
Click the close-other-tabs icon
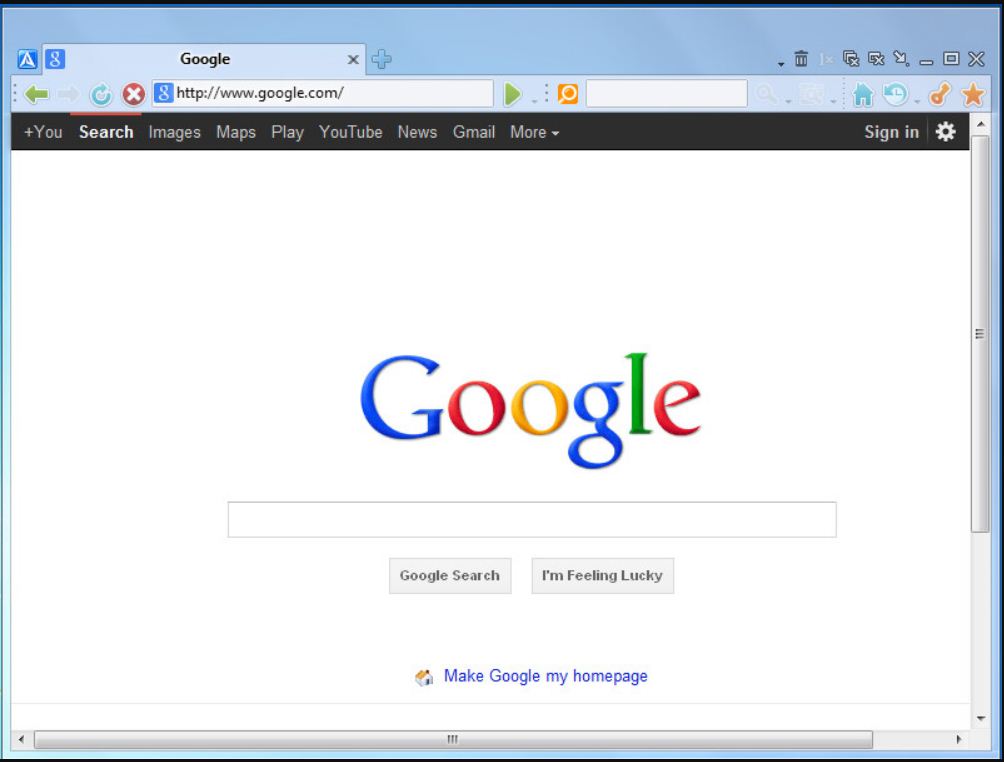pyautogui.click(x=876, y=59)
